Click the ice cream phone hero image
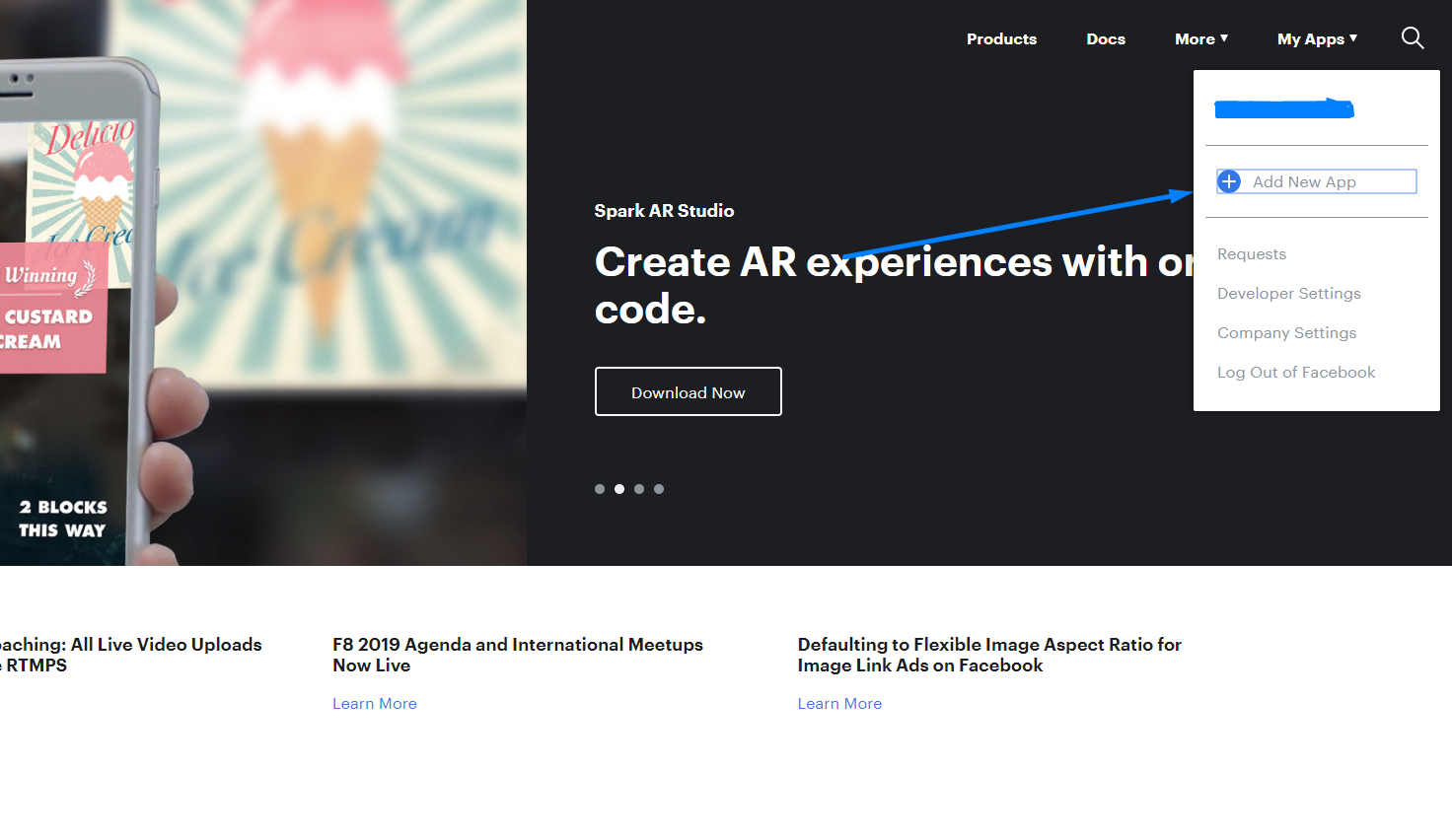The height and width of the screenshot is (840, 1452). click(x=263, y=283)
